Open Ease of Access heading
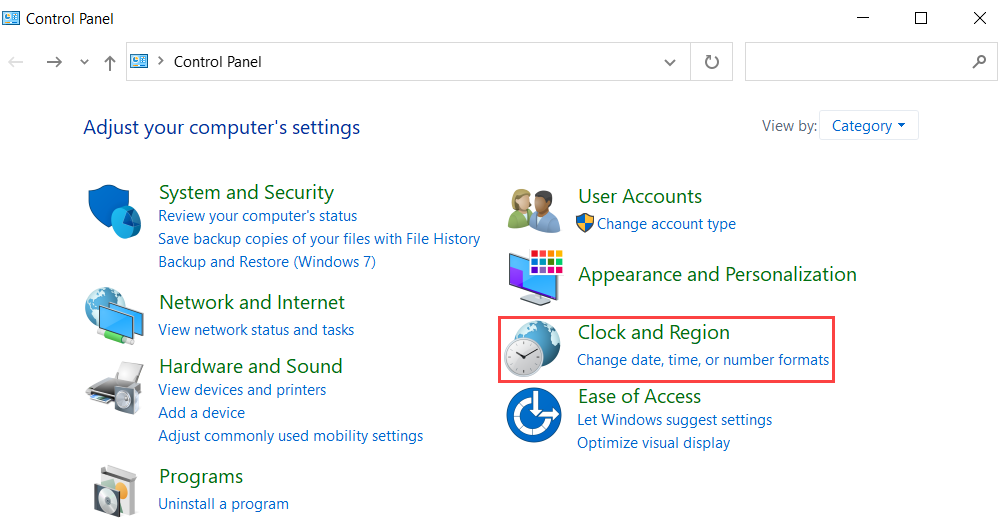 click(640, 396)
